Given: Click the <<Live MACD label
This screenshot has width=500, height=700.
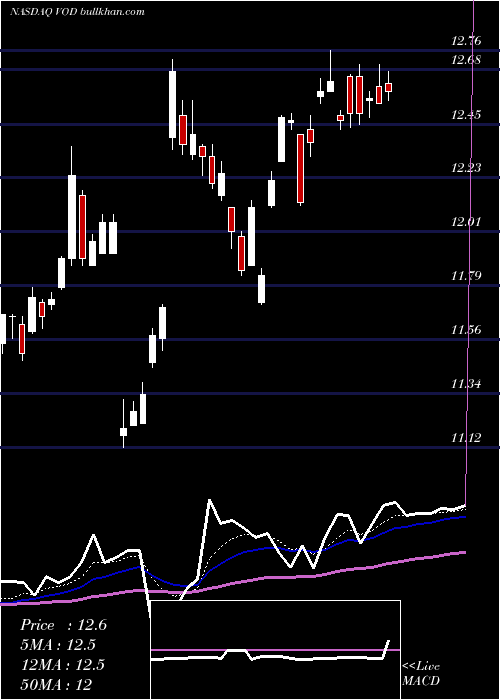Looking at the screenshot, I should [421, 673].
